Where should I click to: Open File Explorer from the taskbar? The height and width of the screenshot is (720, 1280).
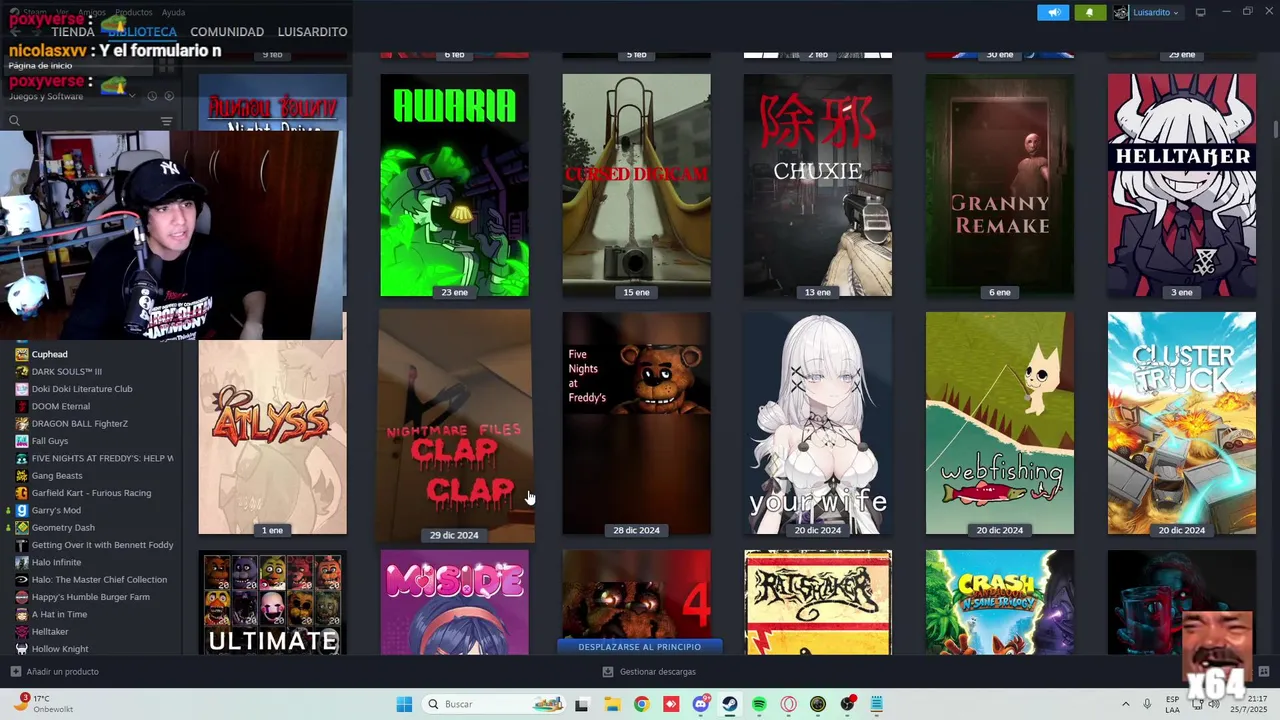tap(612, 704)
